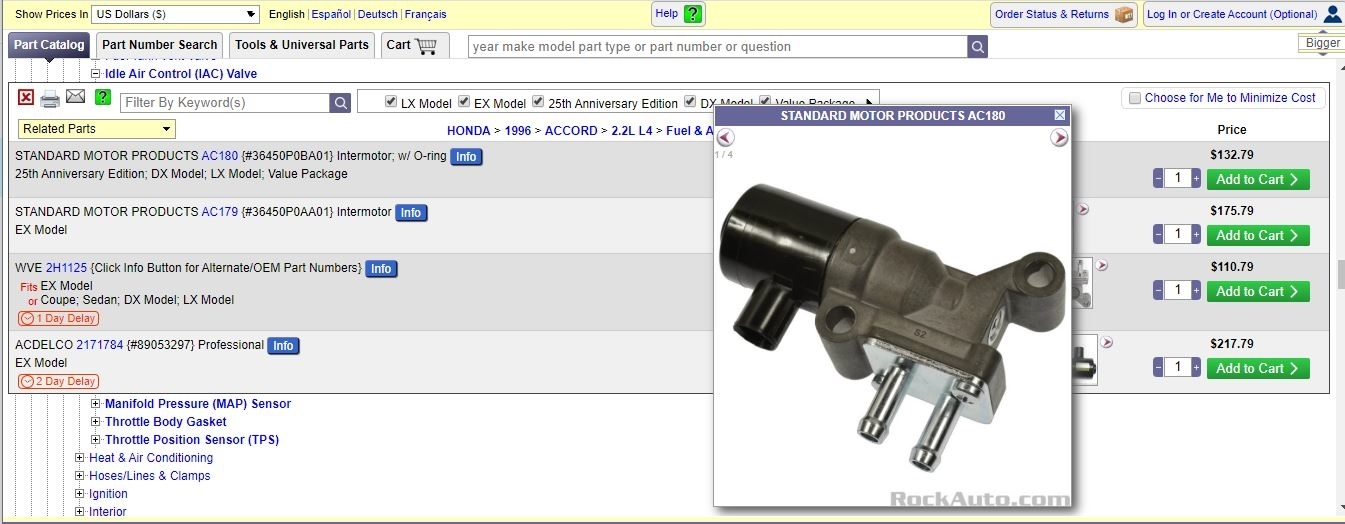
Task: Expand the Throttle Position Sensor (TPS) node
Action: tap(96, 440)
